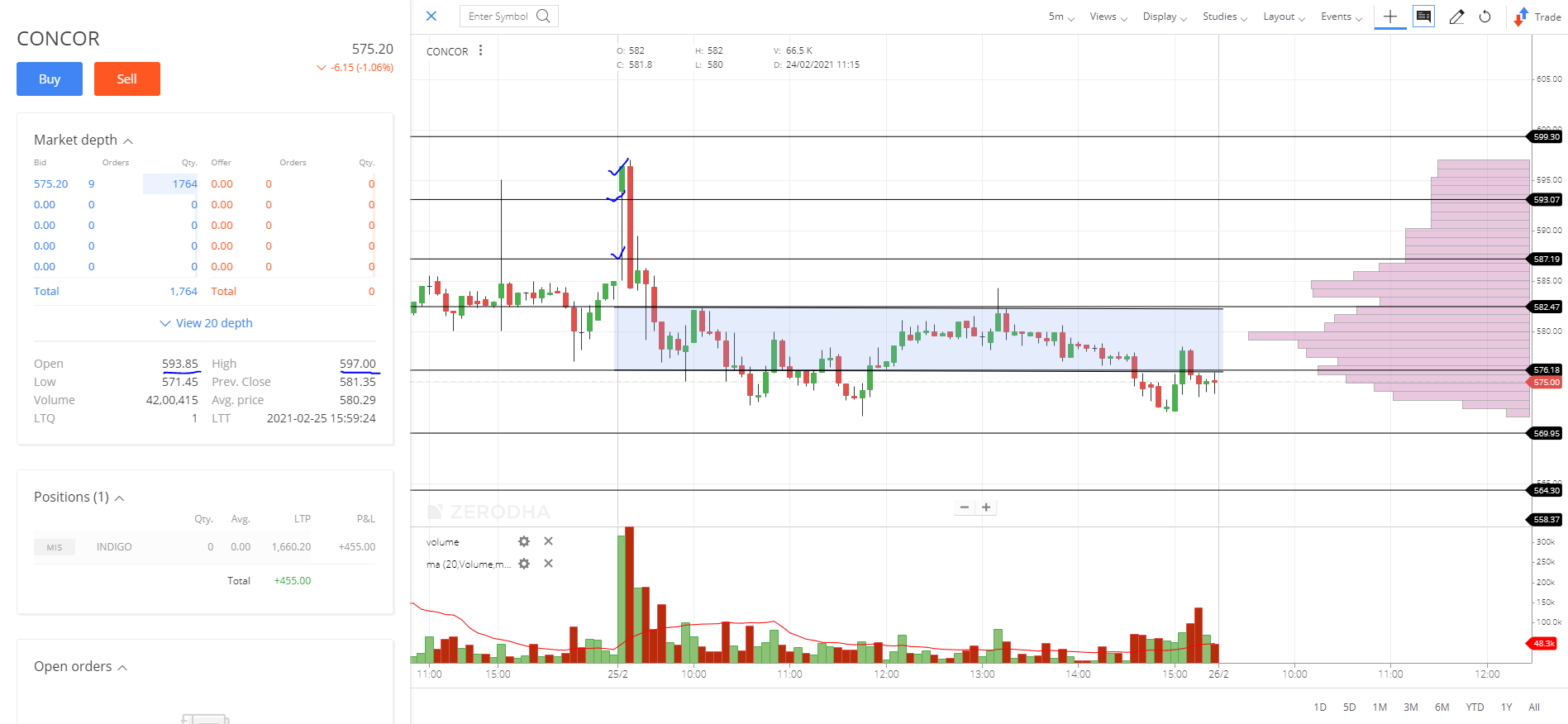Open the Trade arrows icon
Viewport: 1568px width, 724px height.
click(x=1521, y=17)
